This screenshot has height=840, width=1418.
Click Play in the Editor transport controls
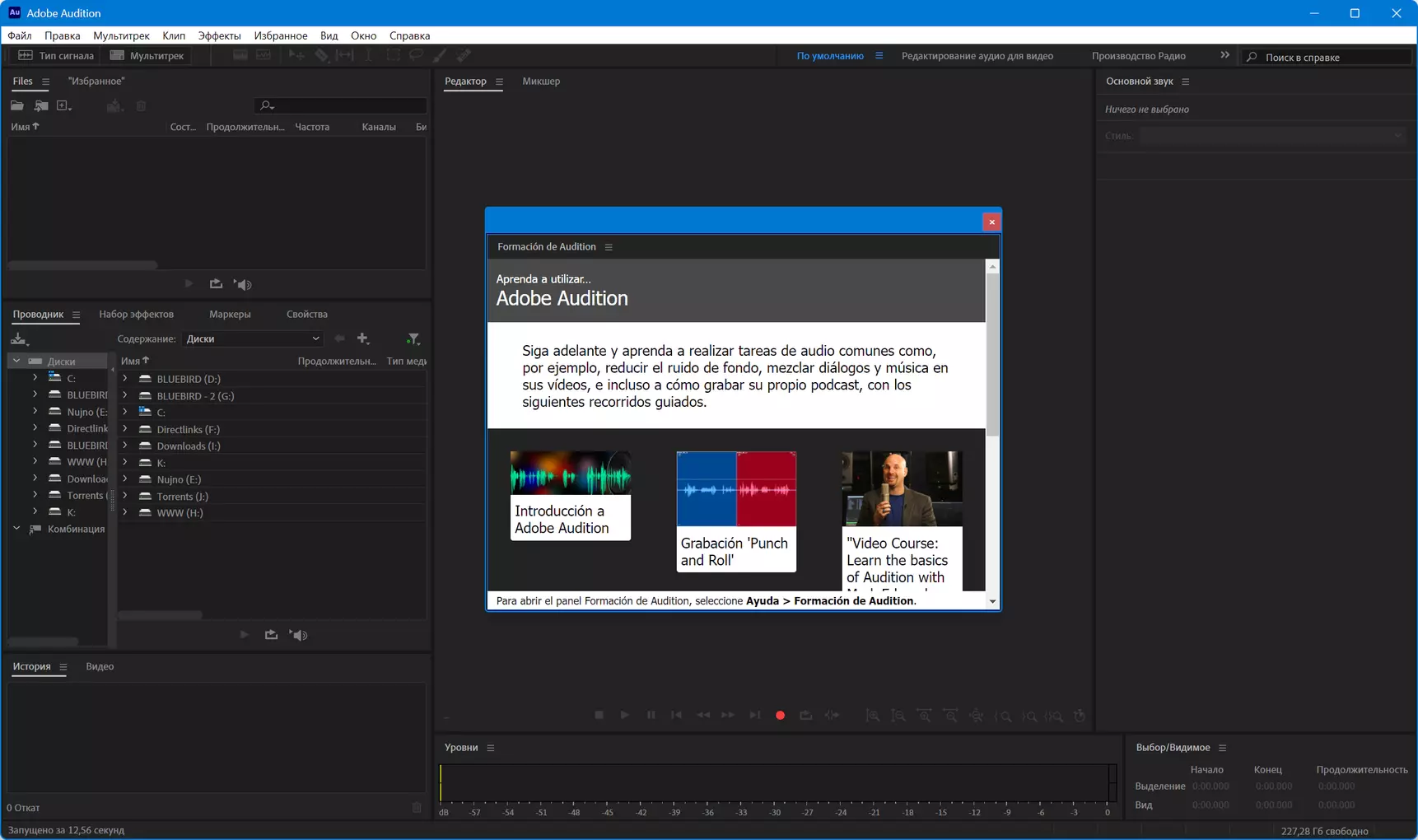(x=625, y=715)
